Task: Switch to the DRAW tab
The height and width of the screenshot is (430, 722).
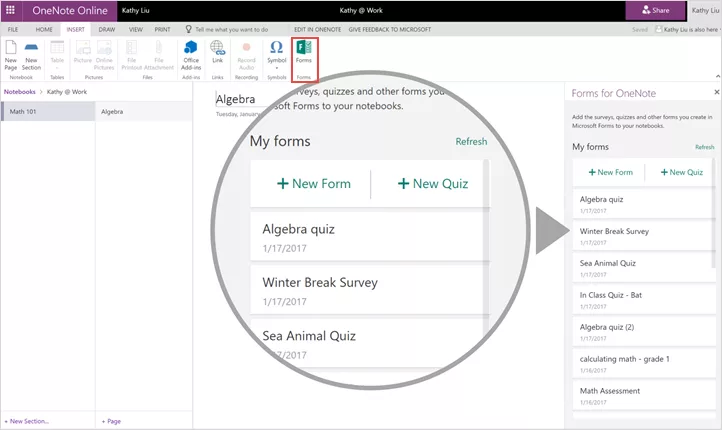Action: pyautogui.click(x=107, y=29)
